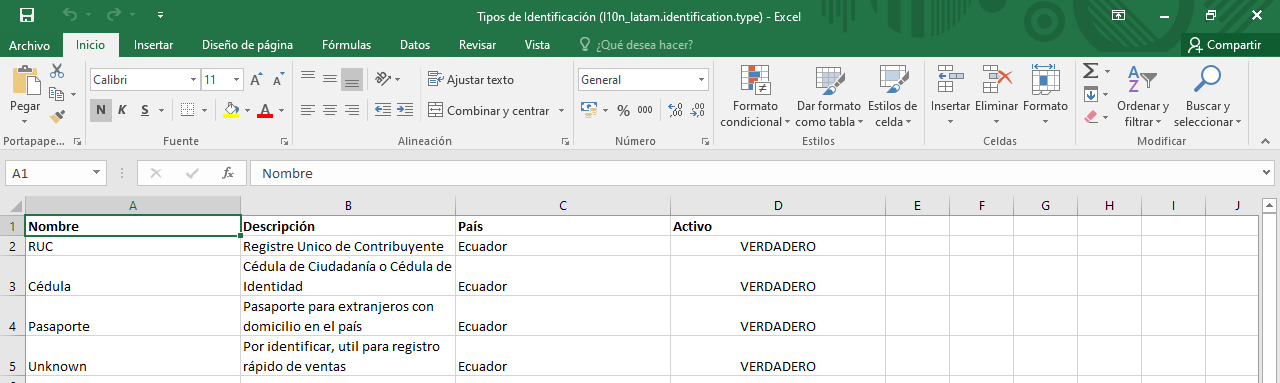Click the Copy icon in the clipboard group
This screenshot has height=383, width=1280.
[57, 94]
